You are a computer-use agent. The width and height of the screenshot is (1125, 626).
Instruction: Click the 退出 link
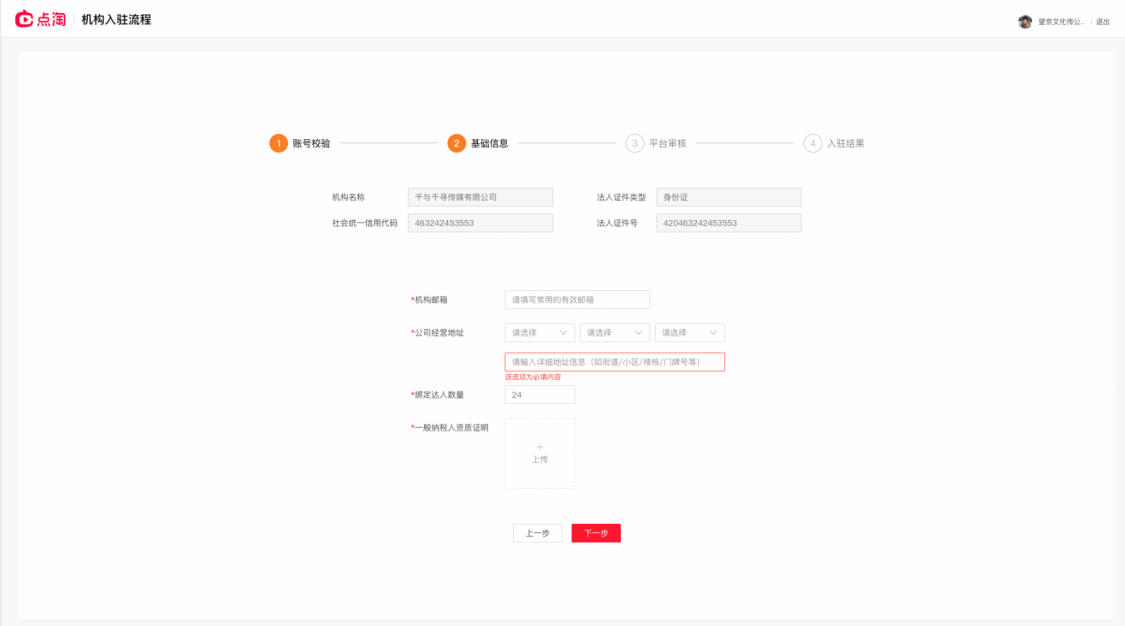(1103, 22)
